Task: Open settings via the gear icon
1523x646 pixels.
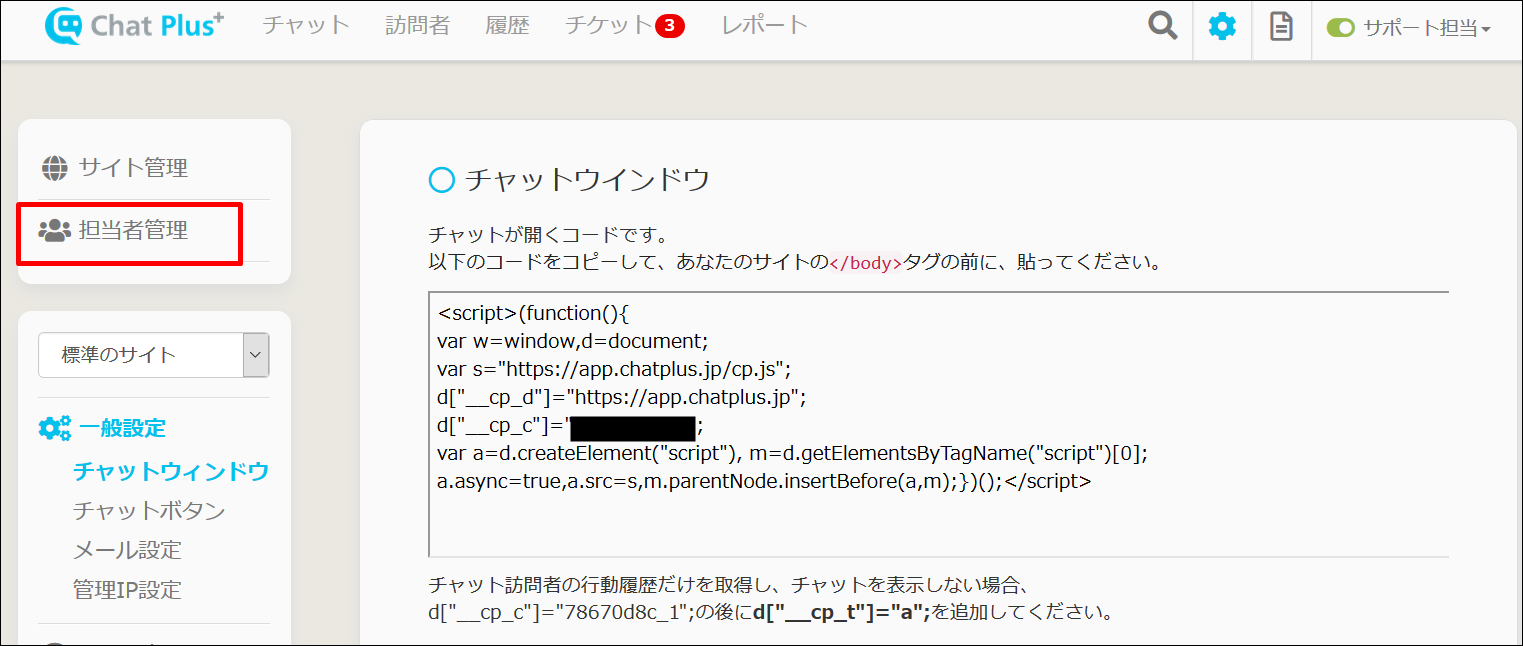Action: 1222,26
